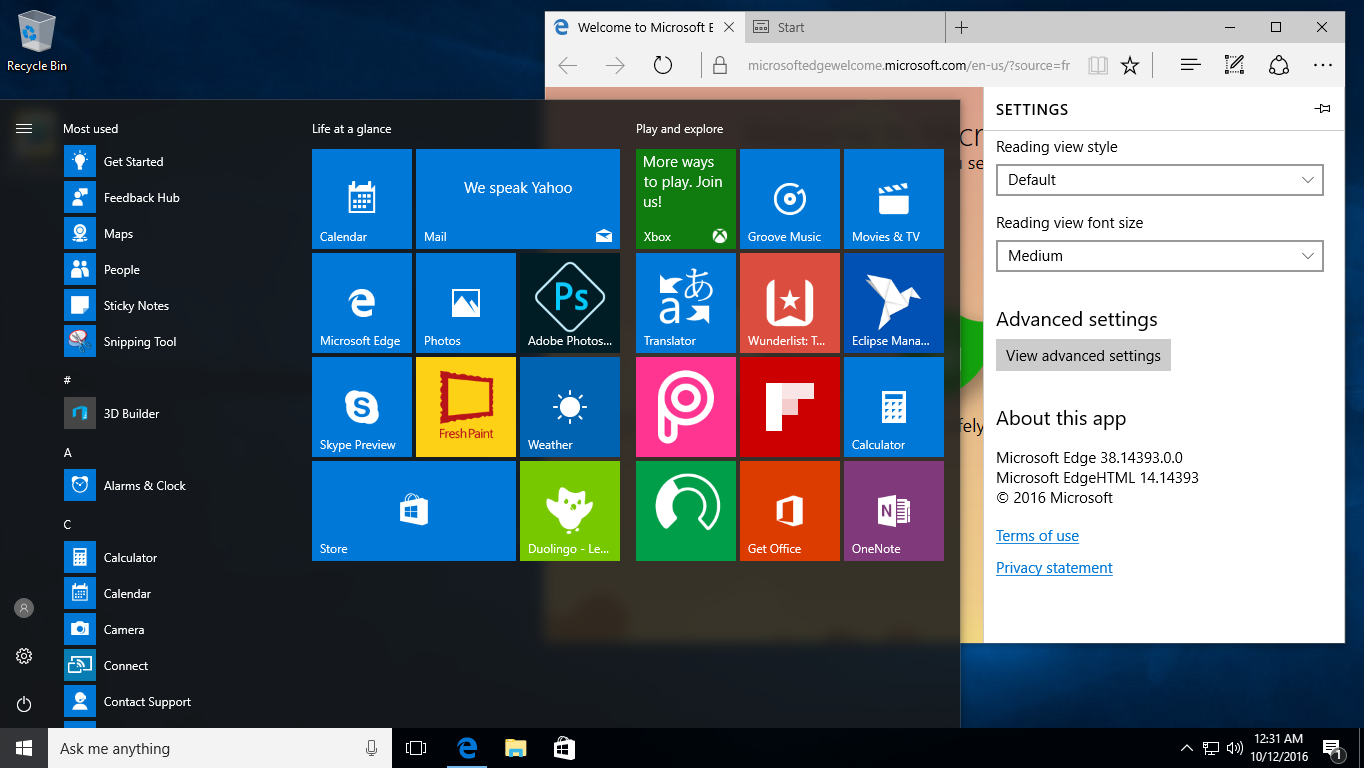Open the Privacy statement link
This screenshot has width=1364, height=768.
(1054, 568)
